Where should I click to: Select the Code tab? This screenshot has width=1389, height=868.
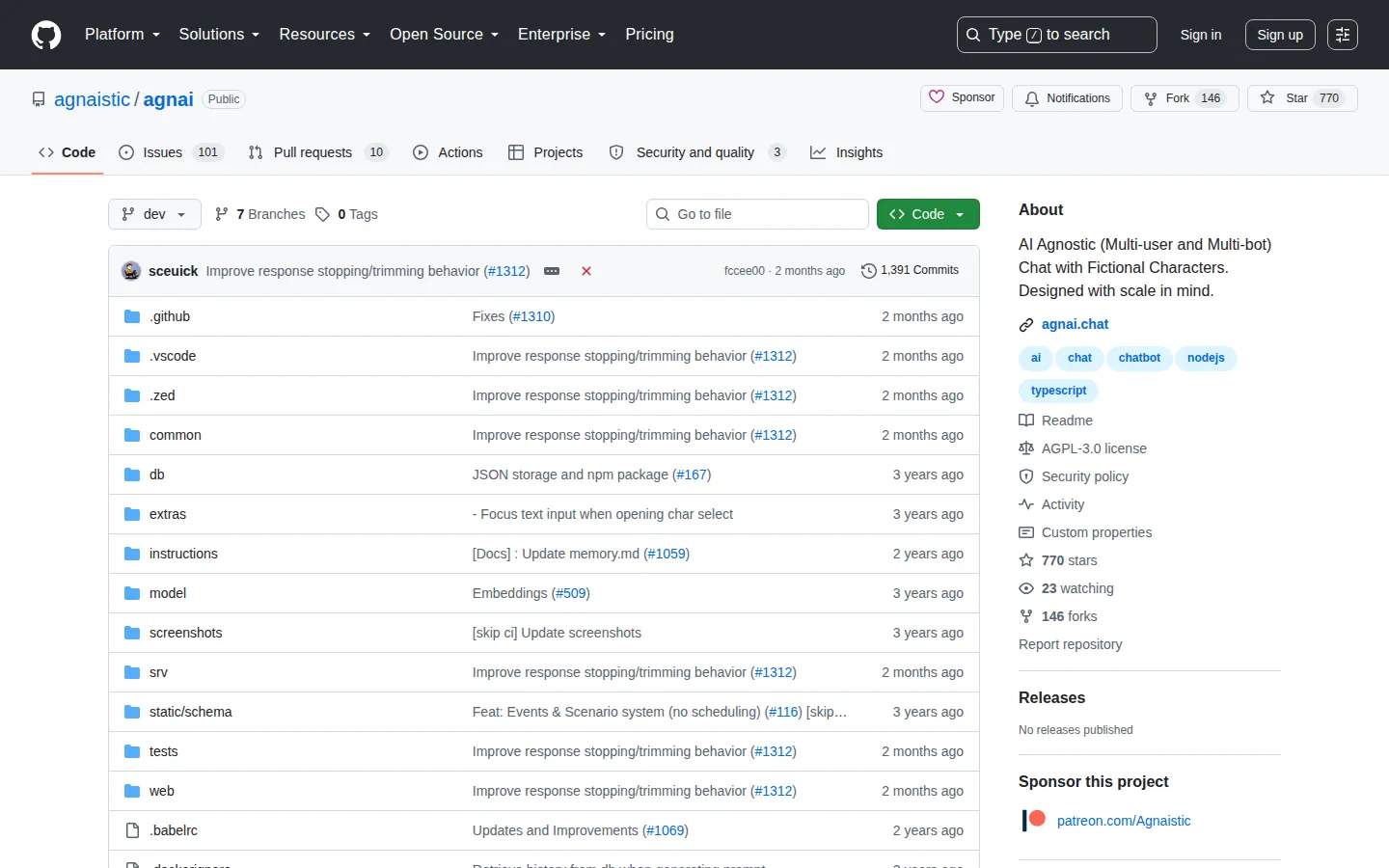click(x=67, y=152)
